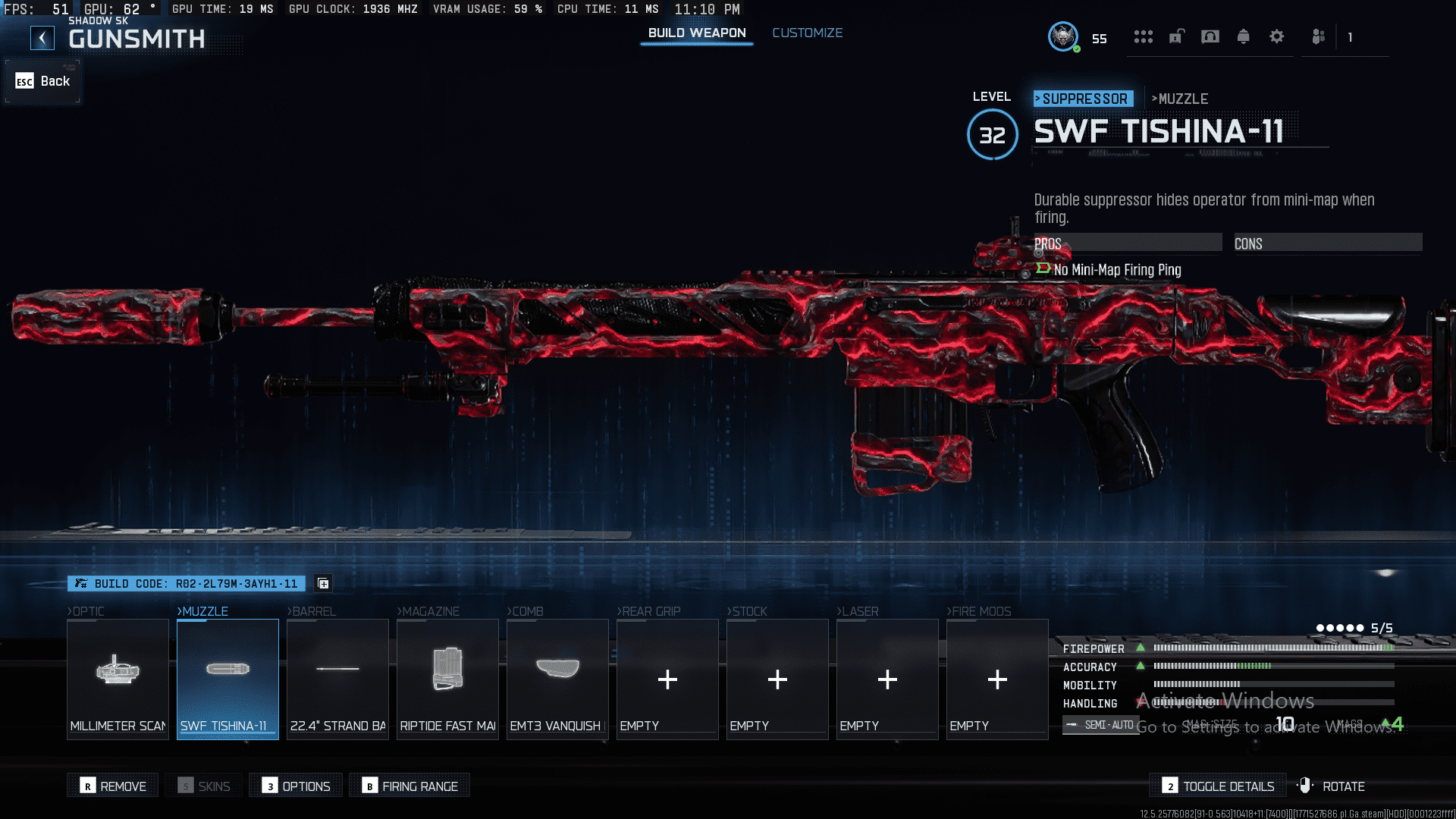
Task: Expand the Comb category header
Action: (525, 611)
